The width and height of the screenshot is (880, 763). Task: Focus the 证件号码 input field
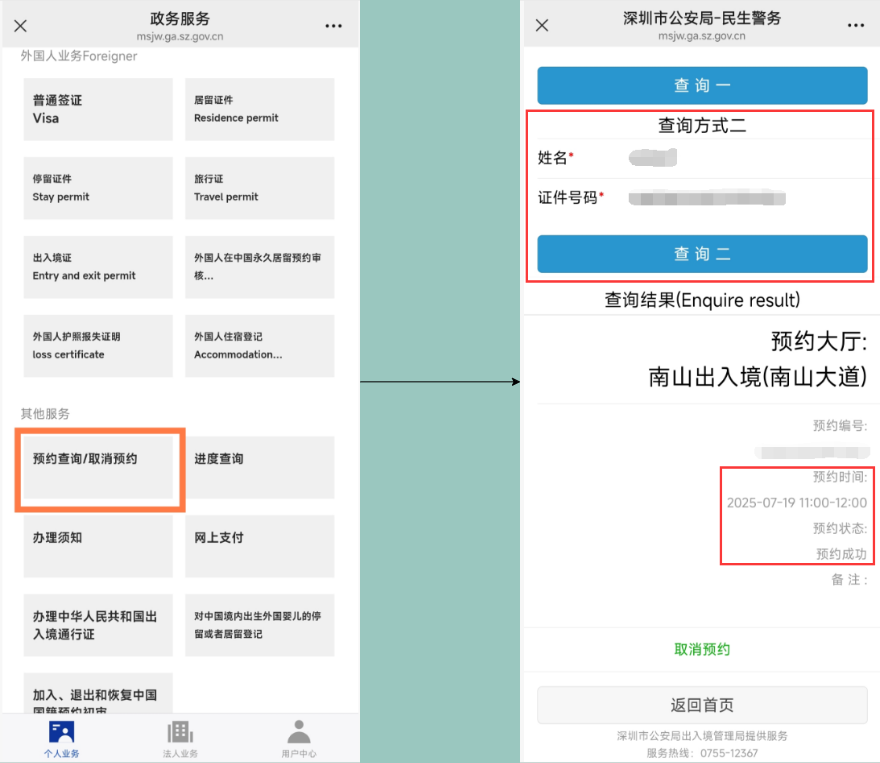tap(703, 198)
